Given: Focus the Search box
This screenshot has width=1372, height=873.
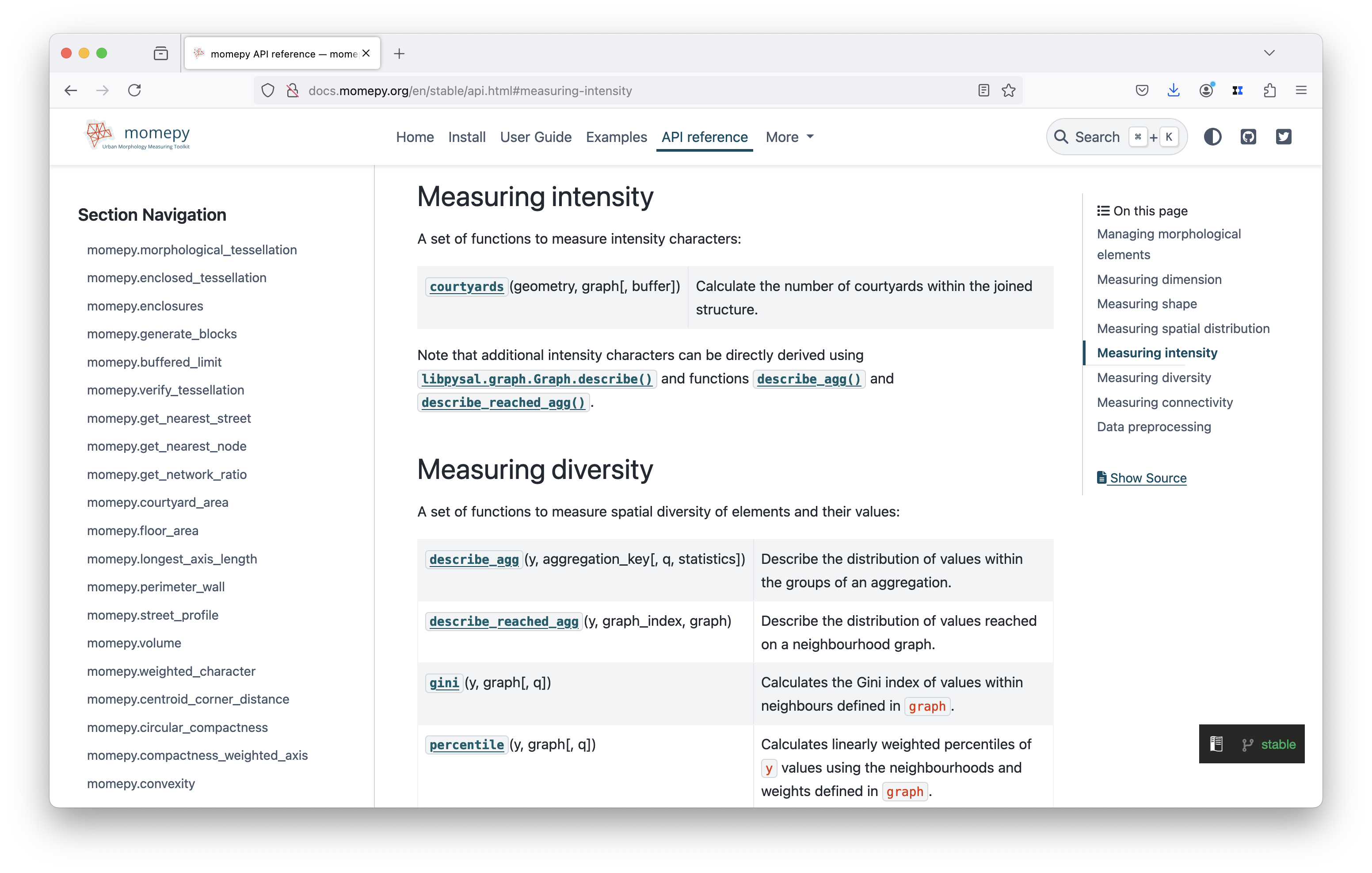Looking at the screenshot, I should tap(1097, 138).
